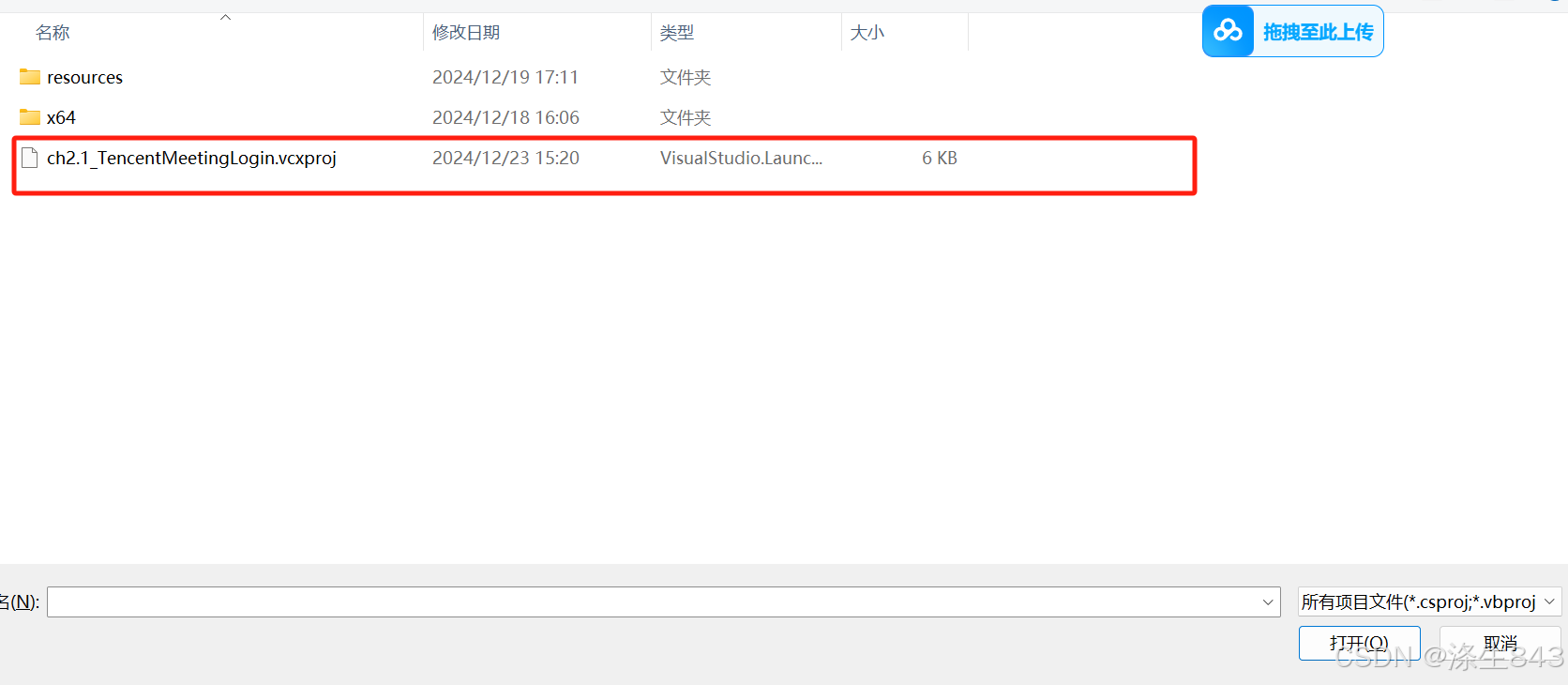Click date 2024/12/19 17:11
Screen dimensions: 1568x685
click(x=505, y=77)
